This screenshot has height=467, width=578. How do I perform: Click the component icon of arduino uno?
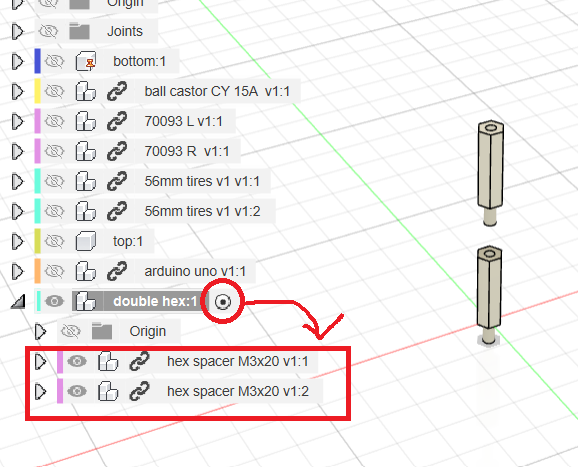point(86,272)
